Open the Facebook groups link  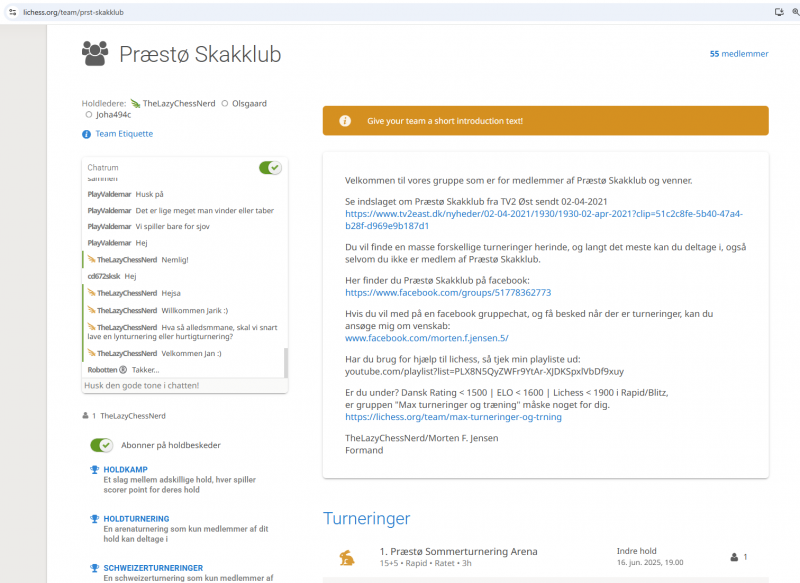click(x=448, y=293)
